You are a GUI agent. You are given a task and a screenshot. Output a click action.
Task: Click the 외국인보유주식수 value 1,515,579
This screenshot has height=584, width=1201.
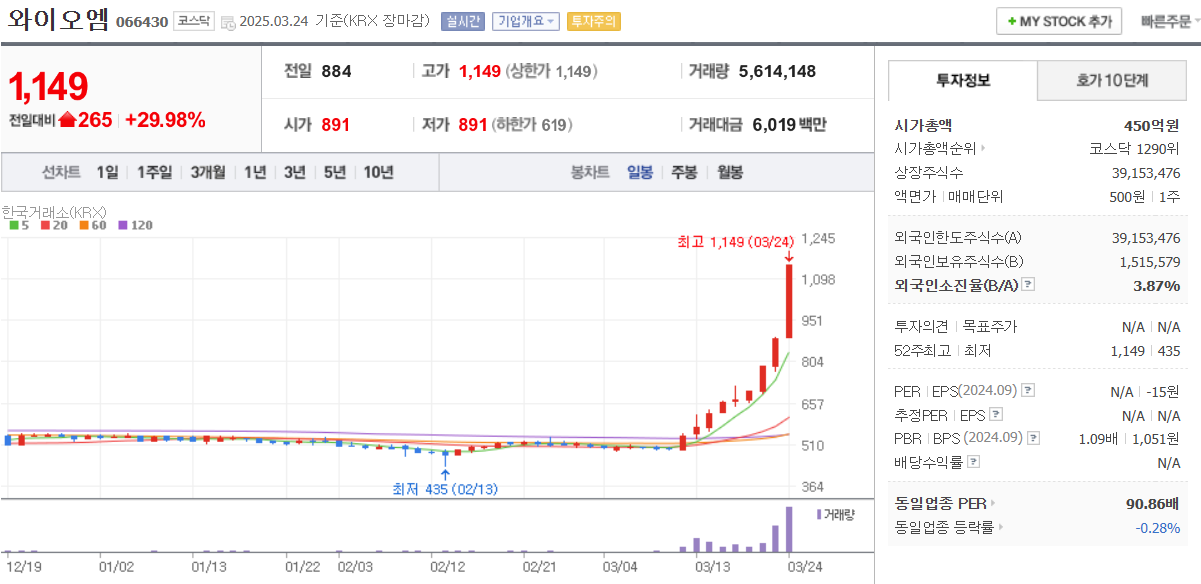(x=1150, y=261)
